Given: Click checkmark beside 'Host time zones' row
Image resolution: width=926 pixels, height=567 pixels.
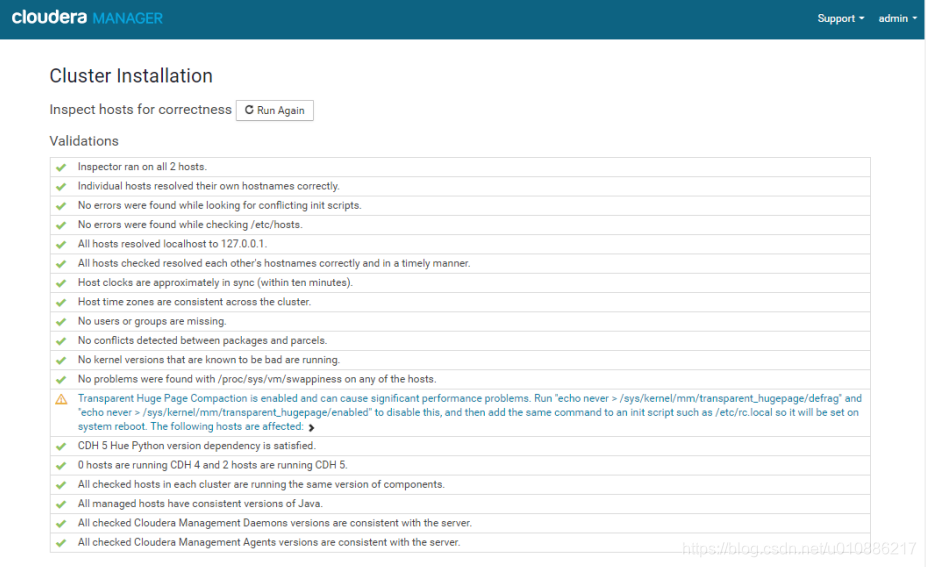Looking at the screenshot, I should (x=61, y=302).
